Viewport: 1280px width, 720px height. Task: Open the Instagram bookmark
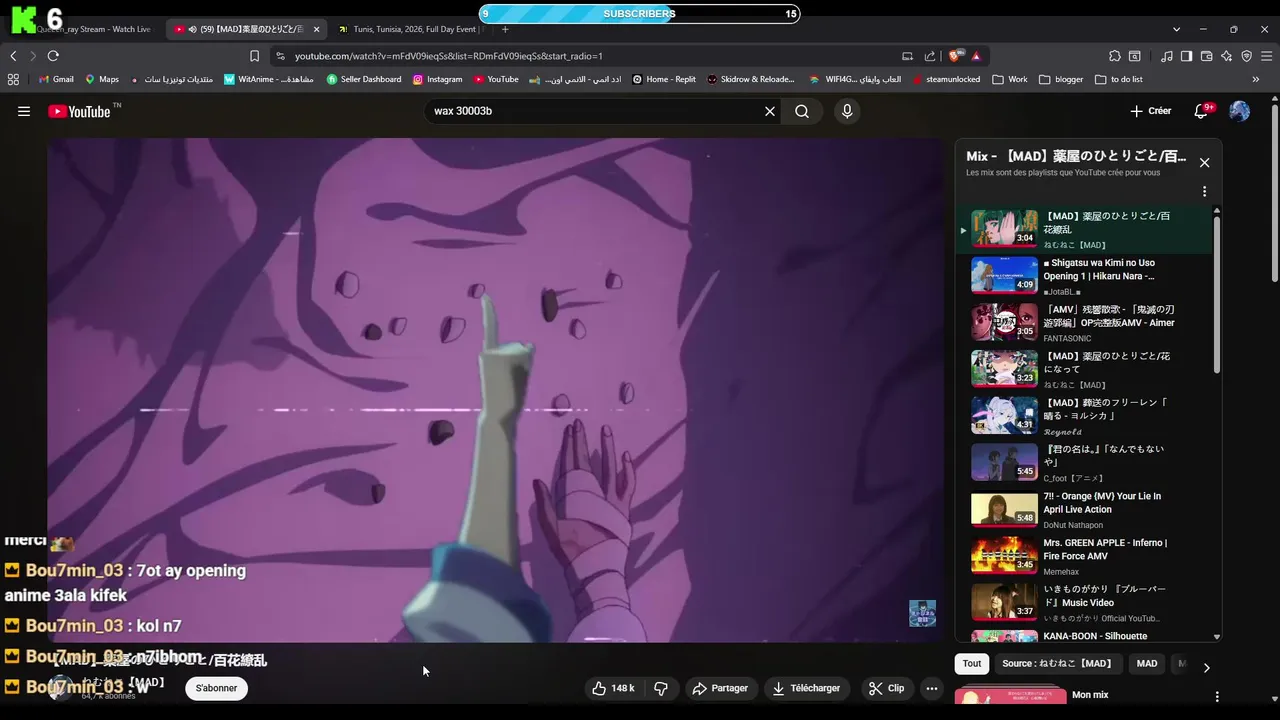(437, 79)
